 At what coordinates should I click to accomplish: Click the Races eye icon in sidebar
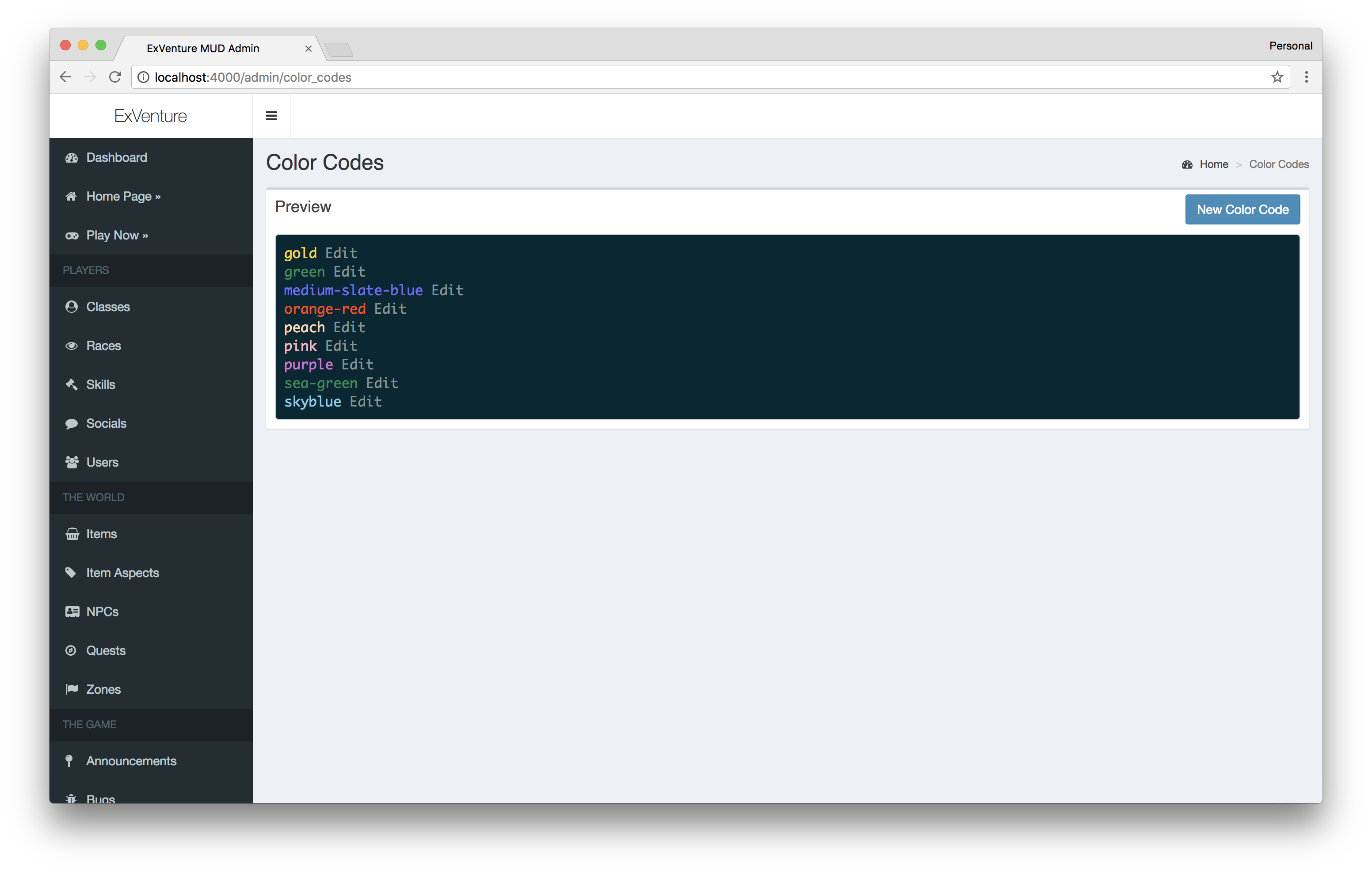(x=71, y=345)
